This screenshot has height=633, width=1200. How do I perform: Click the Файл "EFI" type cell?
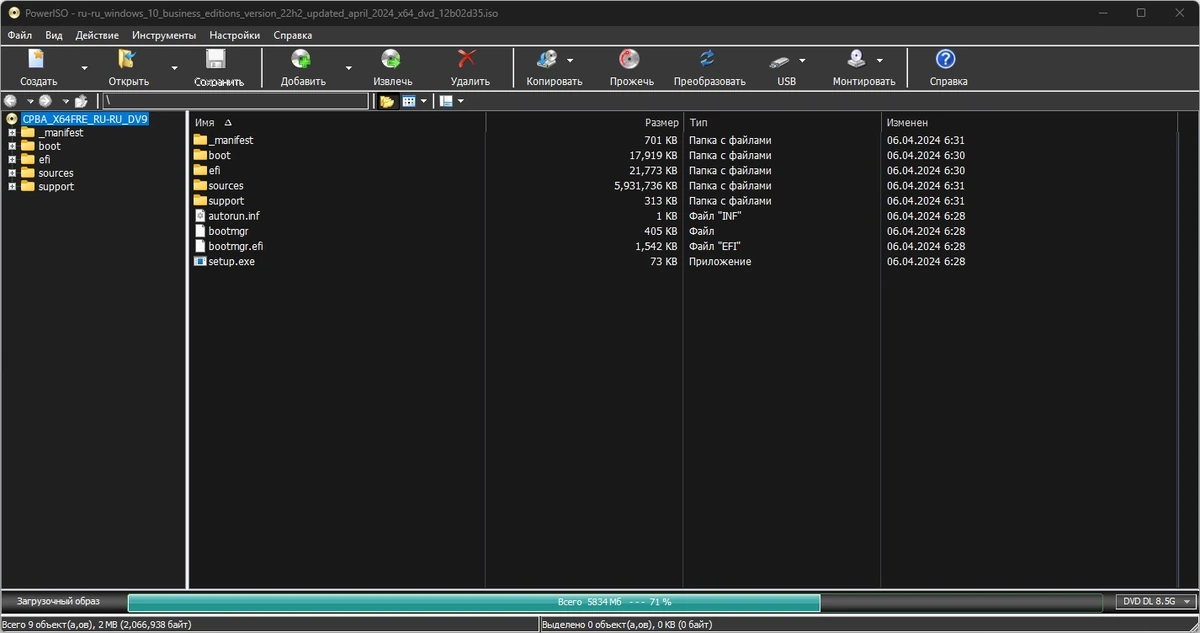pos(714,246)
